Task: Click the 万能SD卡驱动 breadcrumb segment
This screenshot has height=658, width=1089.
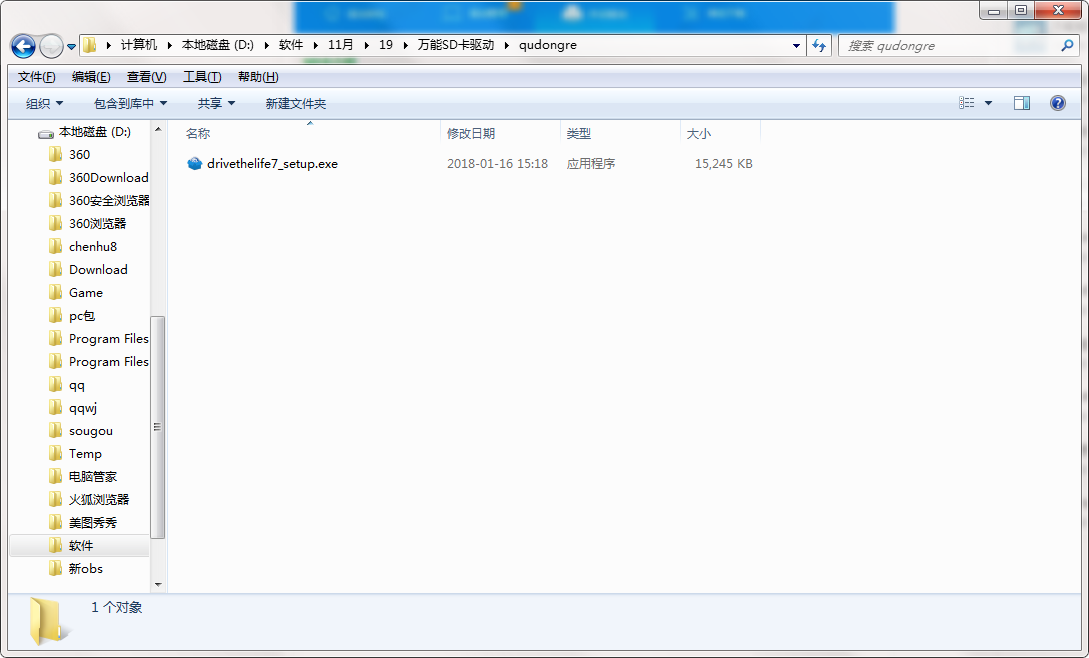Action: click(456, 44)
